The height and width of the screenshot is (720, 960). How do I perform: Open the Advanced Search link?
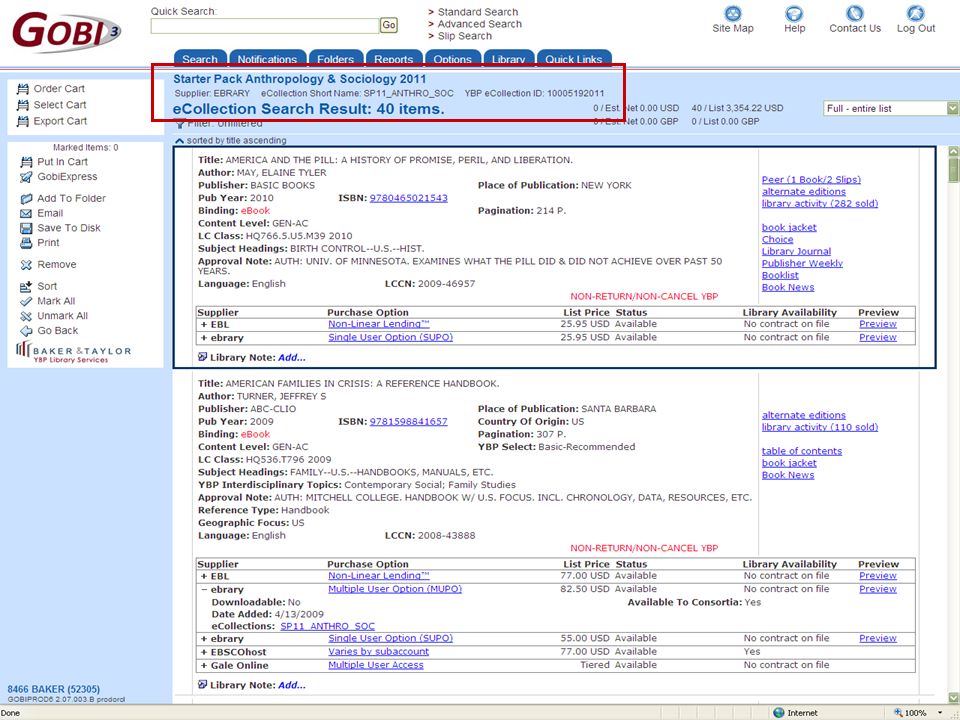[479, 24]
